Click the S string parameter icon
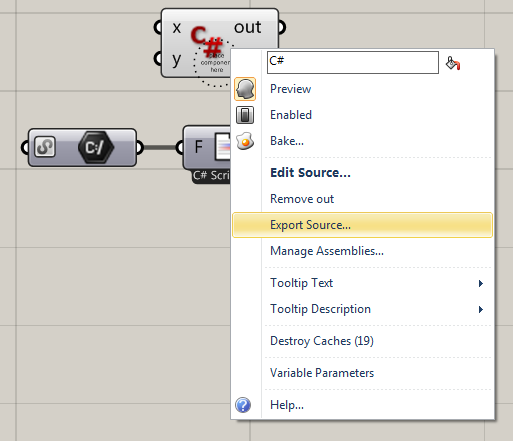The image size is (513, 441). (45, 147)
